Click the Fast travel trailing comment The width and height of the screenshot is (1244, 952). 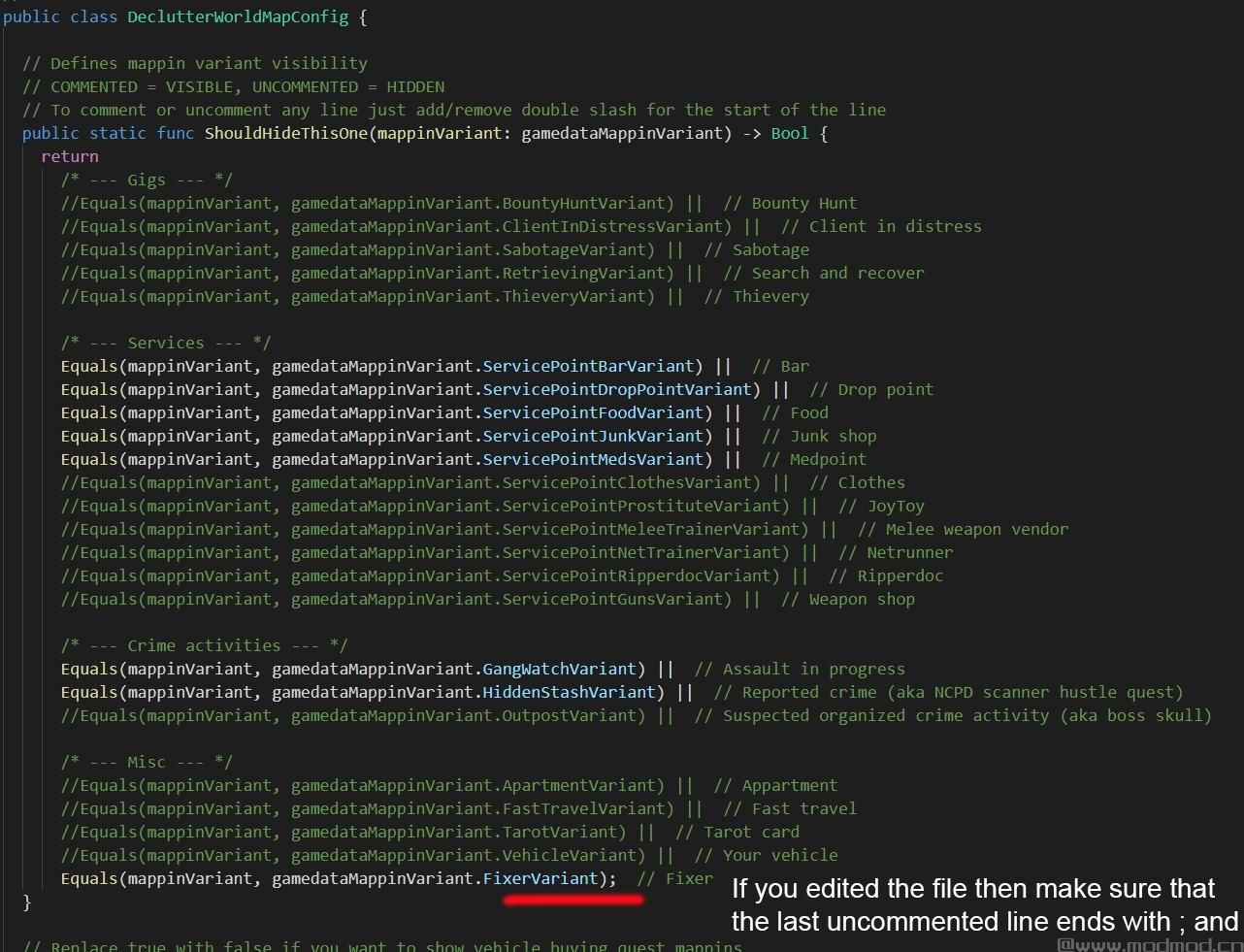790,808
